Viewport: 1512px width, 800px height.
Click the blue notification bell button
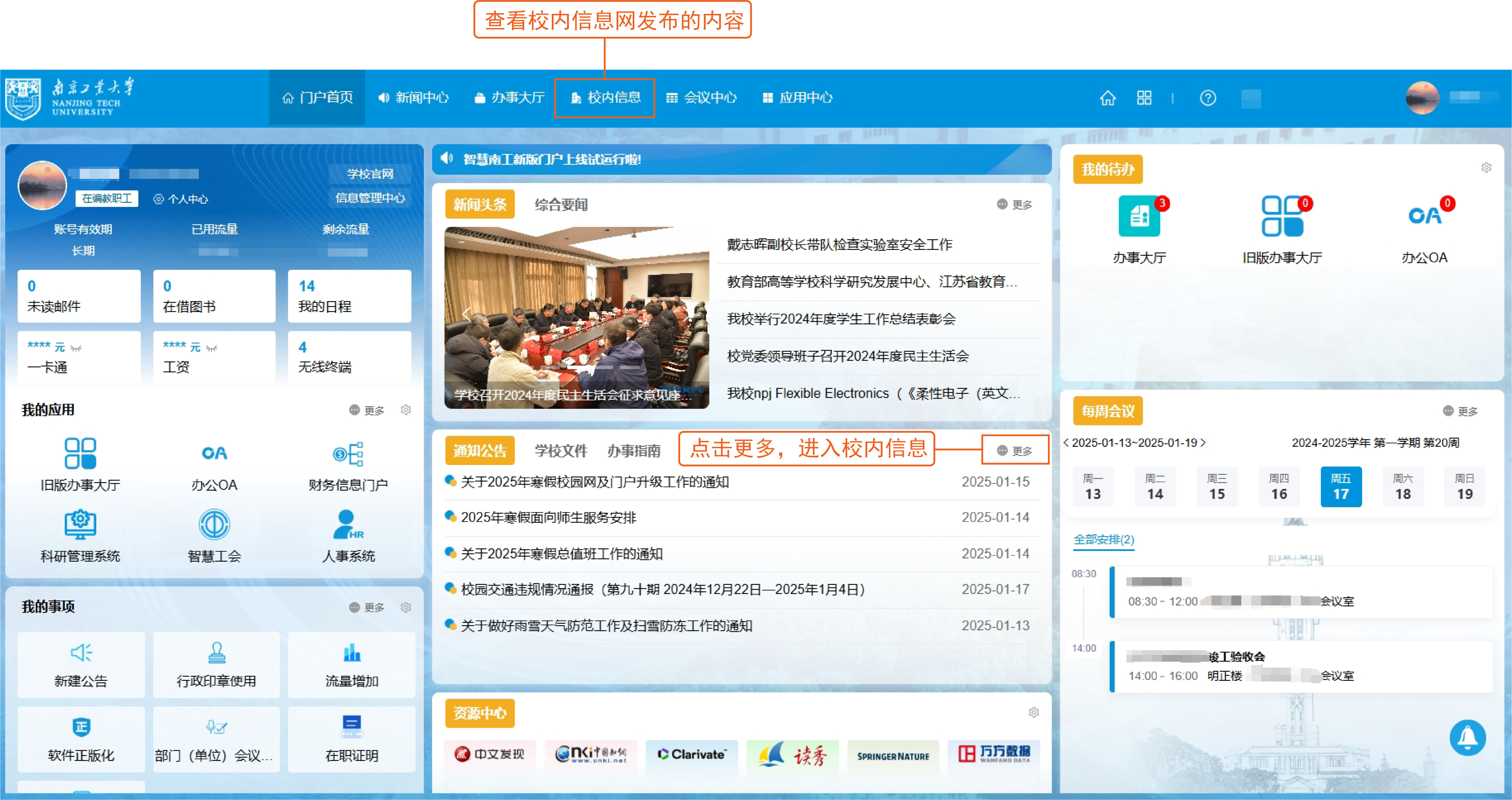point(1467,737)
